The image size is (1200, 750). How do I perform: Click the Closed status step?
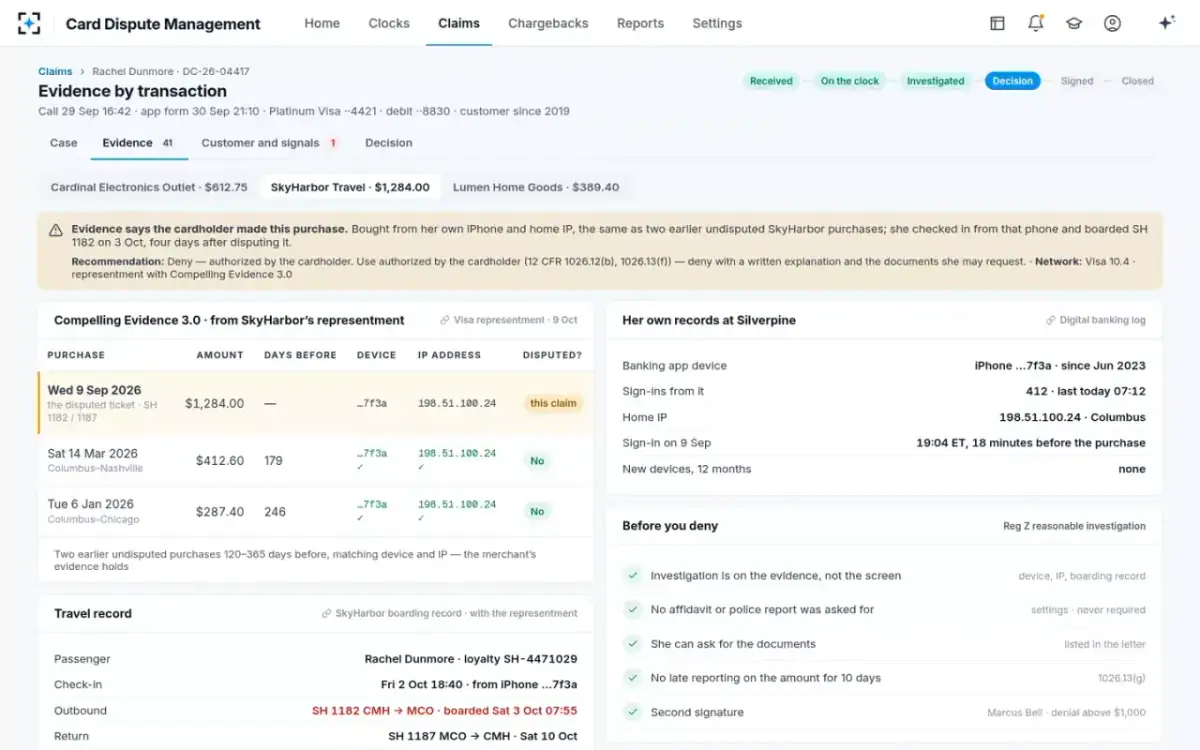pos(1137,81)
